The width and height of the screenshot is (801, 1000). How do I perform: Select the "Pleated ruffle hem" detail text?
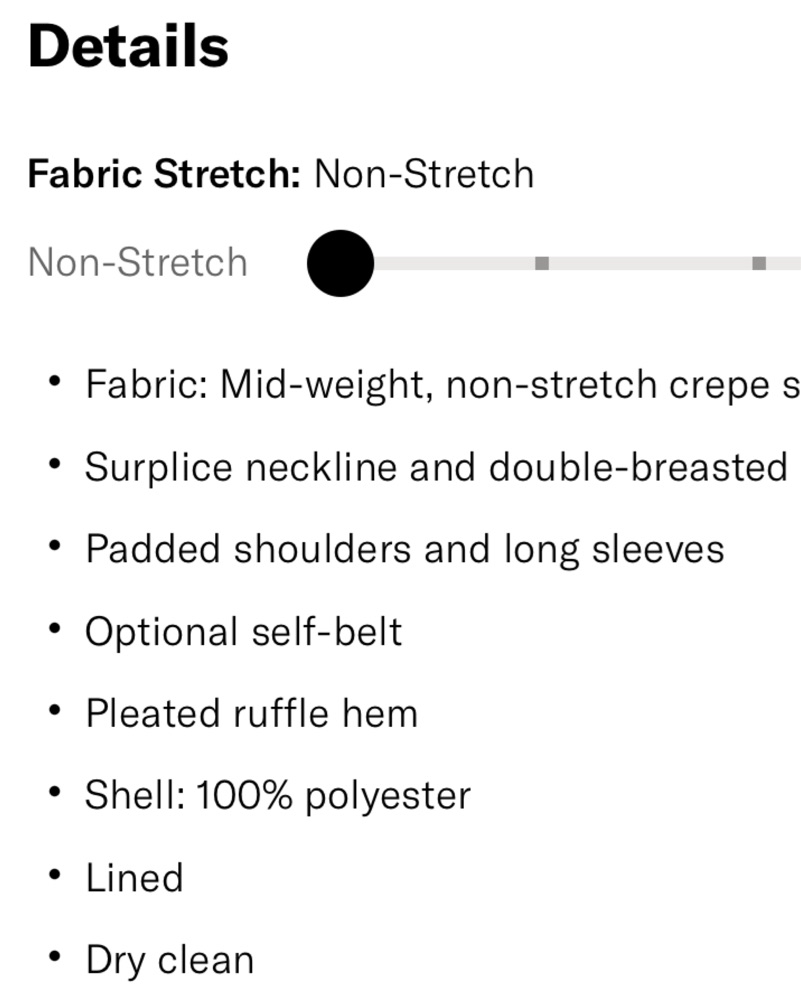[251, 714]
